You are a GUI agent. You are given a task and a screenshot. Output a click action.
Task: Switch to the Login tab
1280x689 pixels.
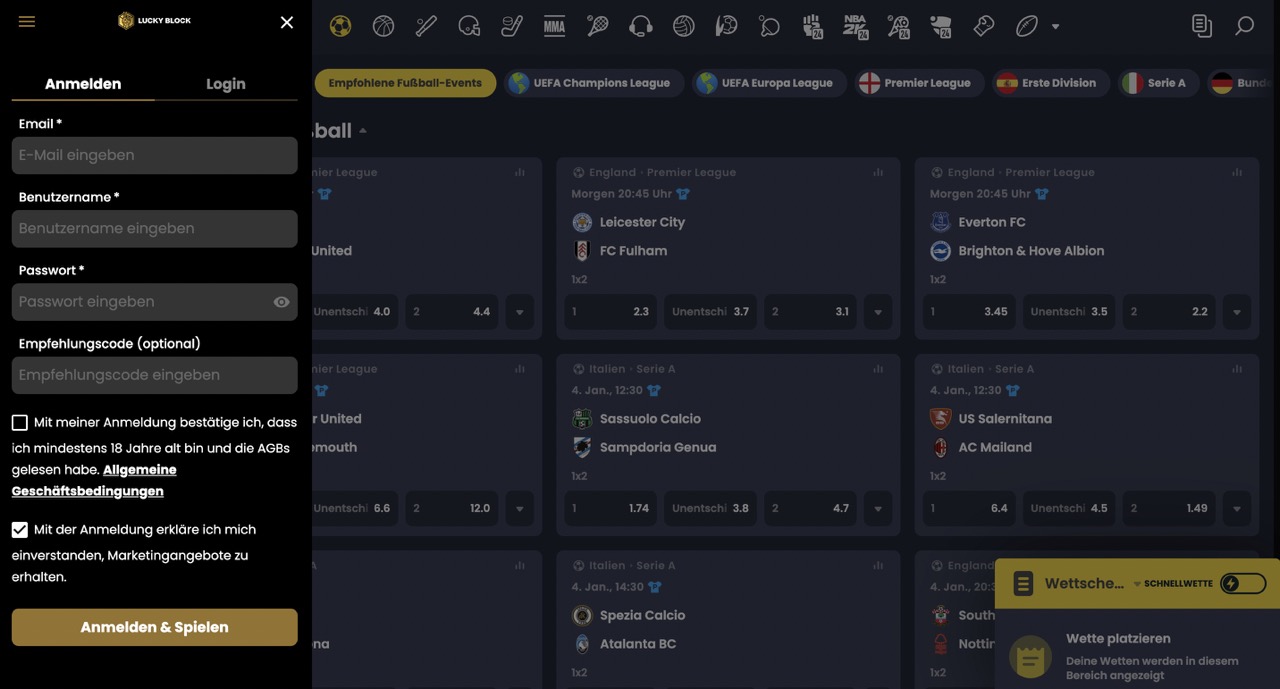click(x=226, y=84)
